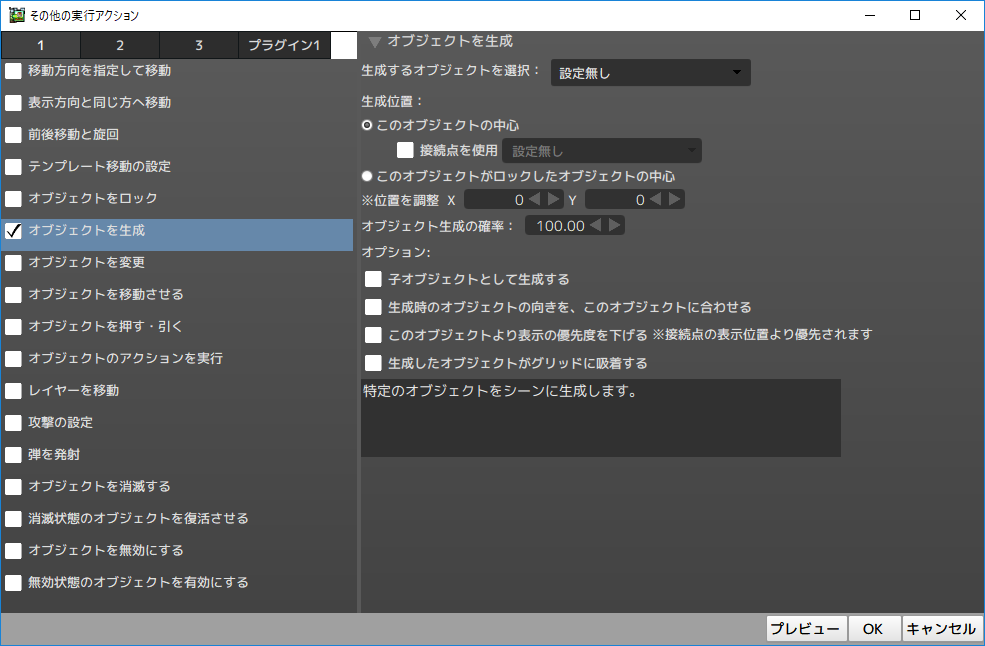Confirm with the OK button
This screenshot has height=646, width=985.
point(873,629)
